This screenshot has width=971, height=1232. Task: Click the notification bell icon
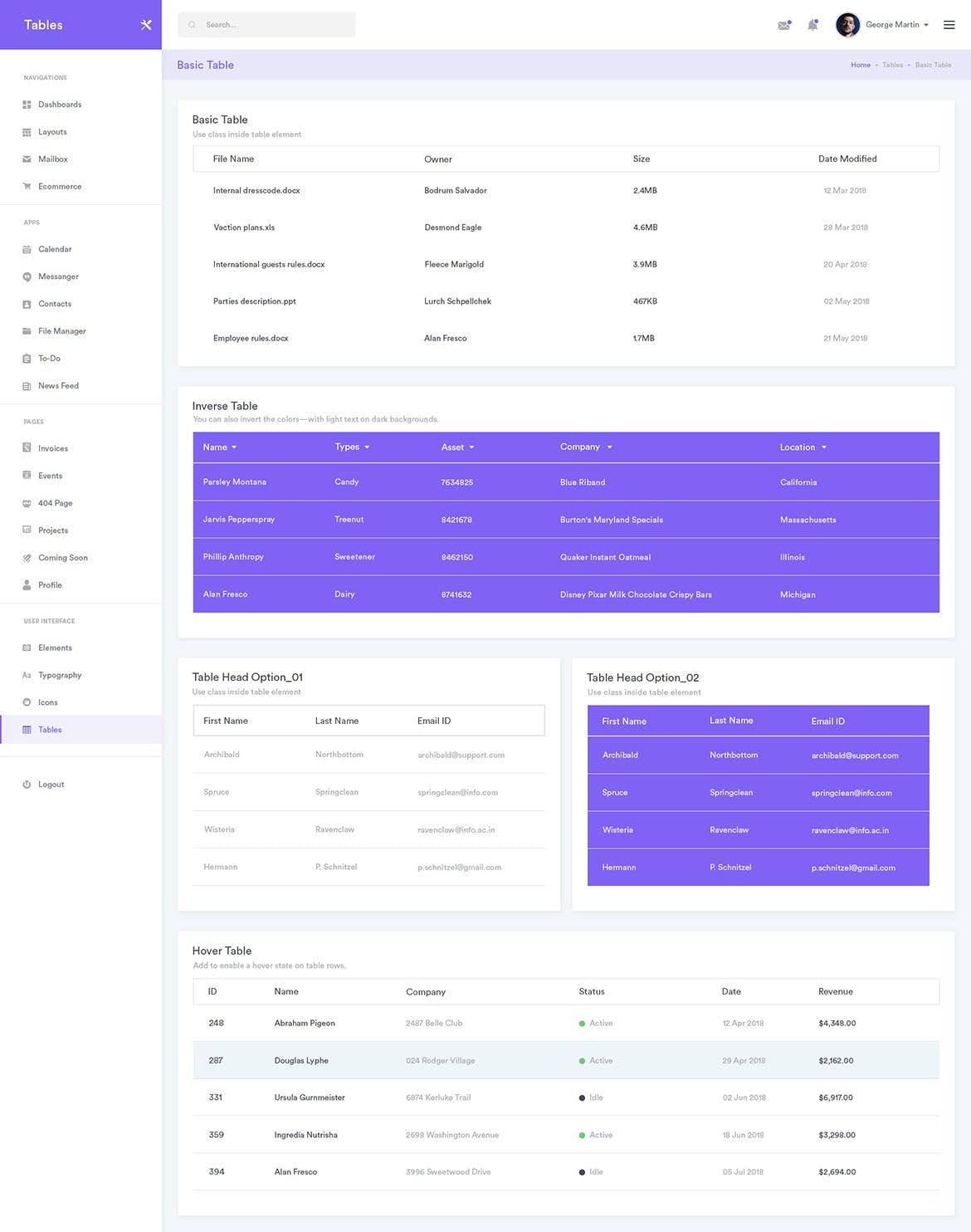click(812, 25)
